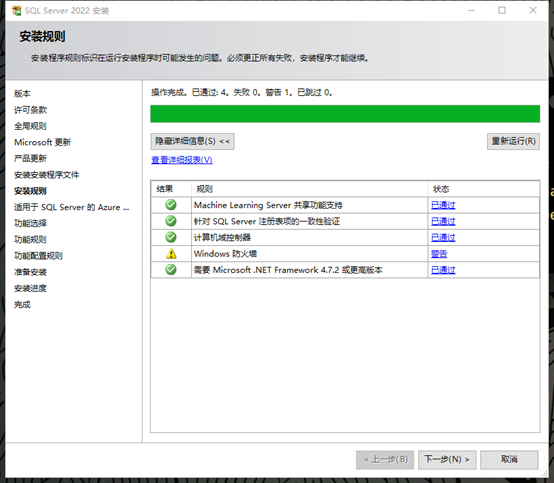The image size is (554, 483).
Task: Open the 警告 link for Windows 防火墙
Action: pyautogui.click(x=439, y=254)
